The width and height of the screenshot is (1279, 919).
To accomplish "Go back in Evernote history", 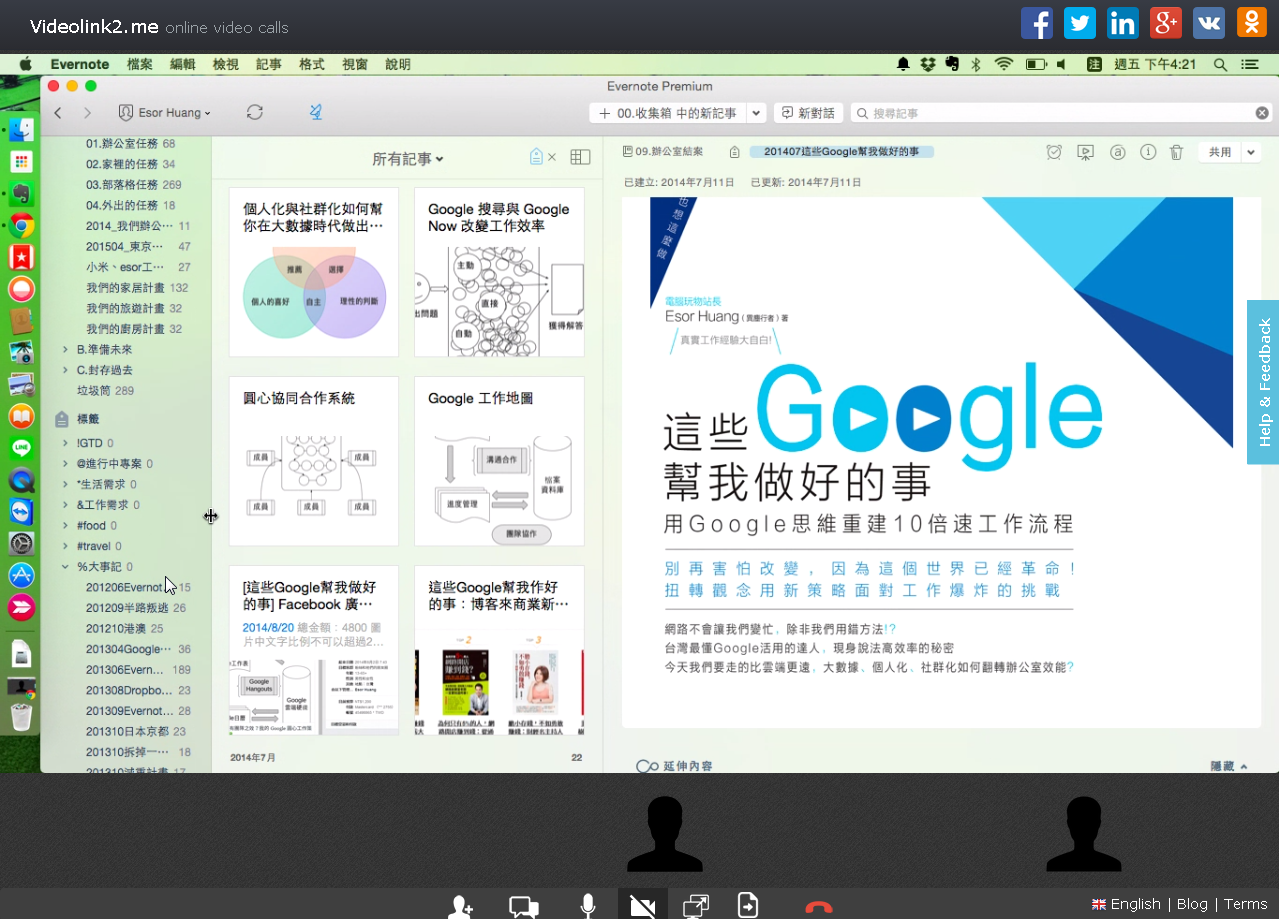I will [x=58, y=113].
